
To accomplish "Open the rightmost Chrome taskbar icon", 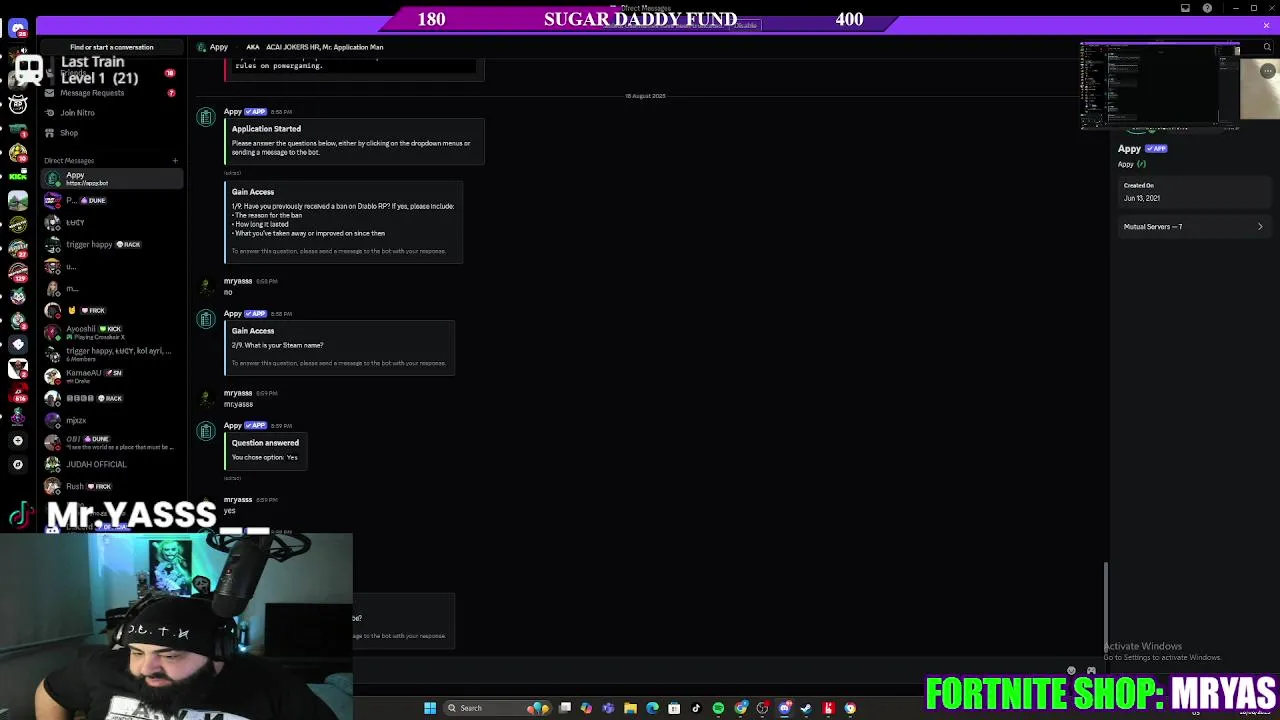I will click(850, 708).
